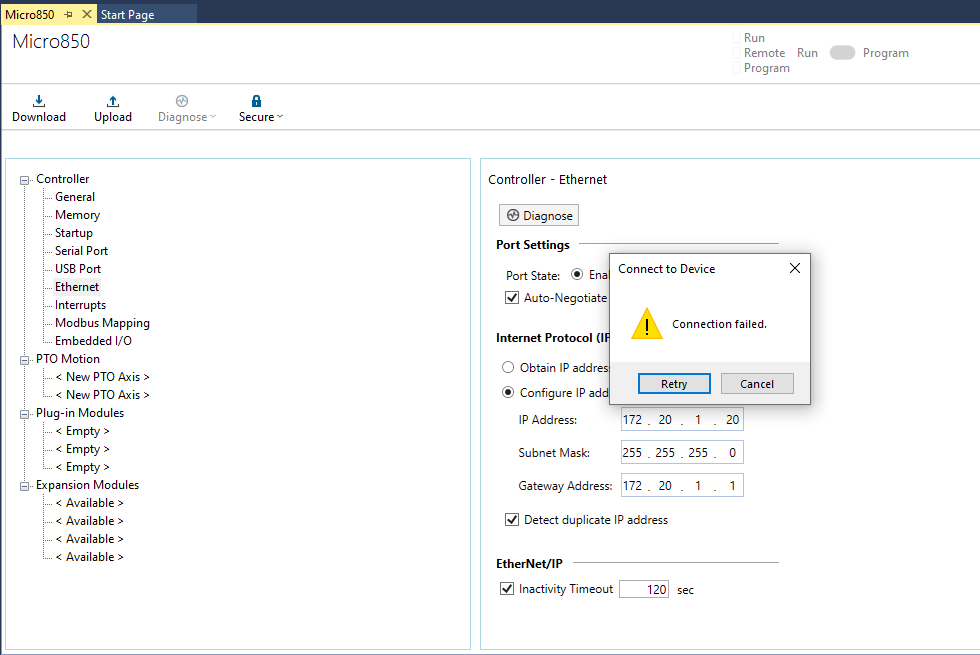Select the Ethernet tree item
980x655 pixels.
click(77, 287)
